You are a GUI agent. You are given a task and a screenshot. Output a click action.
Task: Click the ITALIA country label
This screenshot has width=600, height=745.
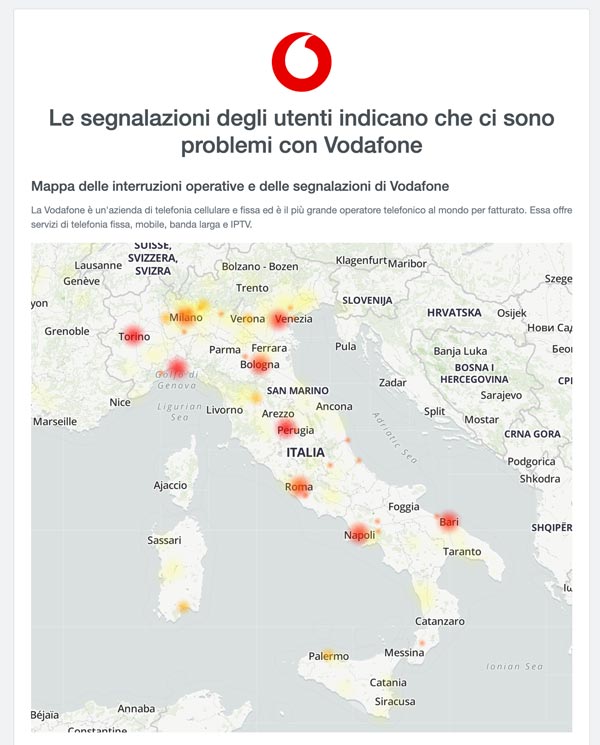305,452
